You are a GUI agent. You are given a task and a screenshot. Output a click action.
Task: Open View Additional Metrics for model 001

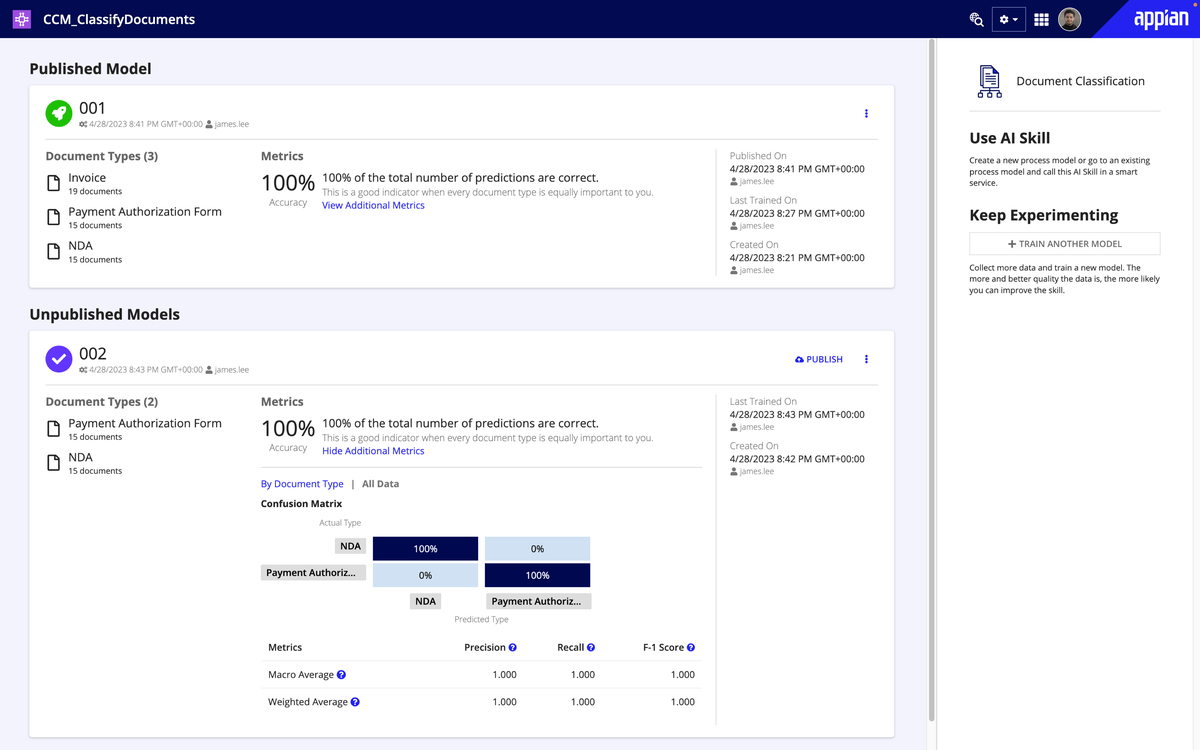(373, 205)
